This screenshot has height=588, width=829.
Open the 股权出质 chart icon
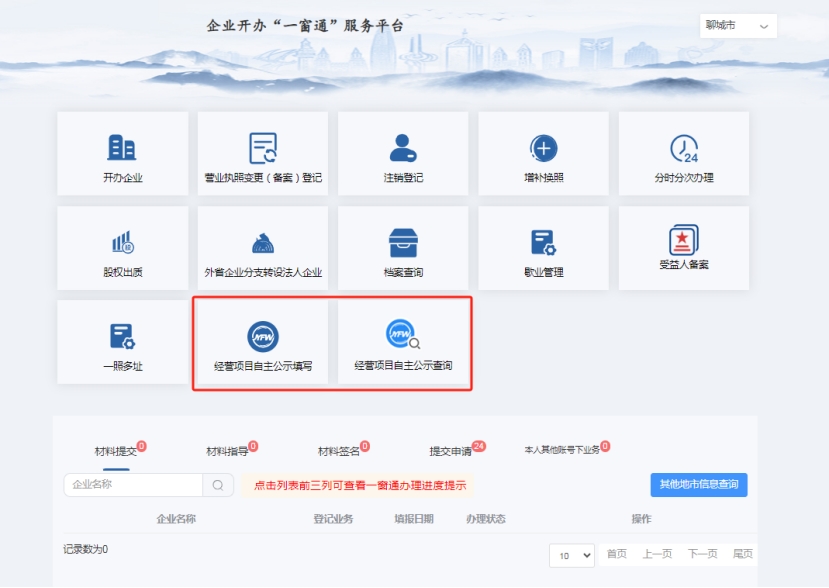pyautogui.click(x=123, y=242)
